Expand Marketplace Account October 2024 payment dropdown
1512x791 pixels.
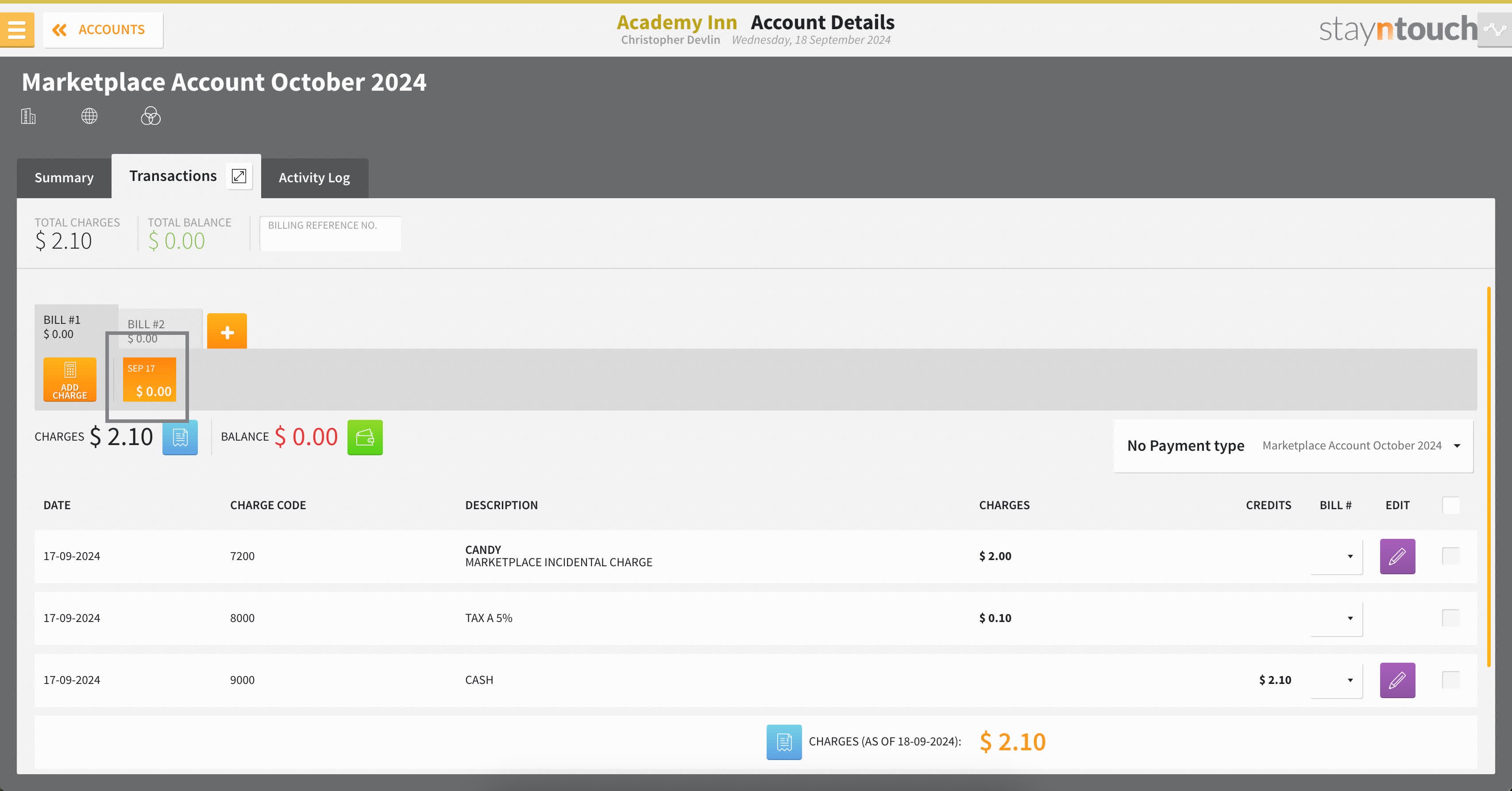[x=1361, y=445]
